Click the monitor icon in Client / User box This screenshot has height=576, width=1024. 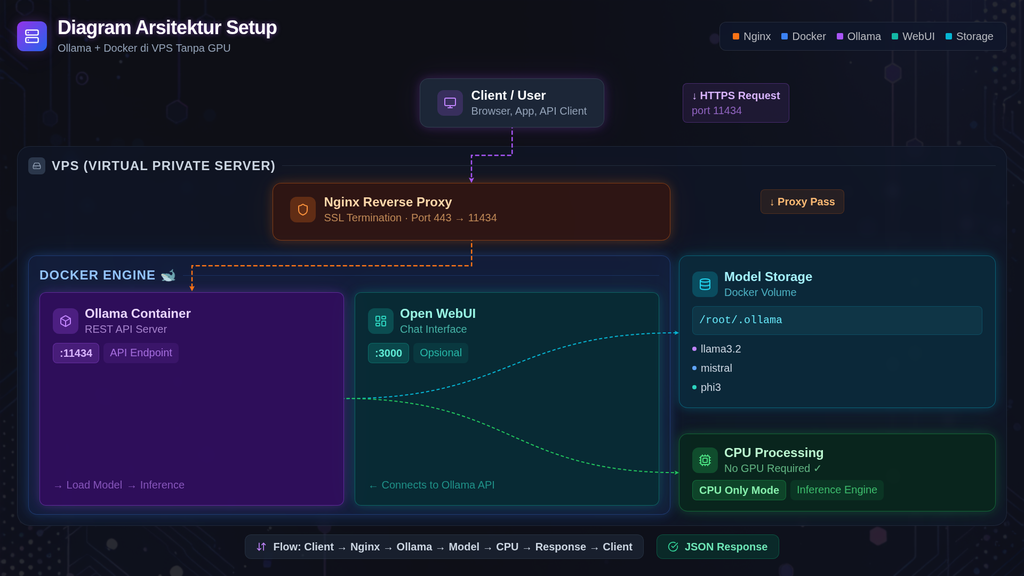[450, 103]
